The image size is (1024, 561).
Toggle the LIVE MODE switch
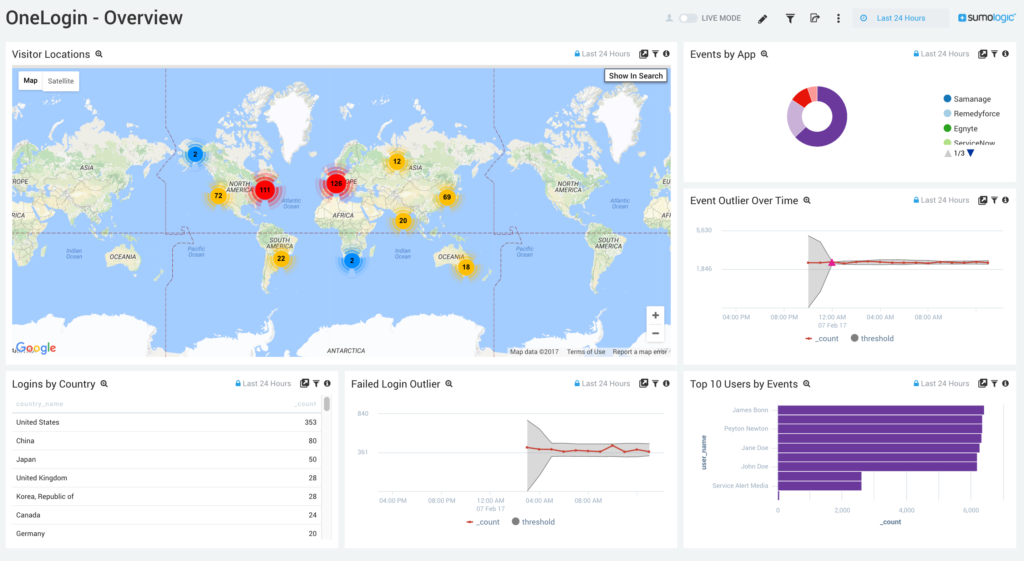coord(687,18)
